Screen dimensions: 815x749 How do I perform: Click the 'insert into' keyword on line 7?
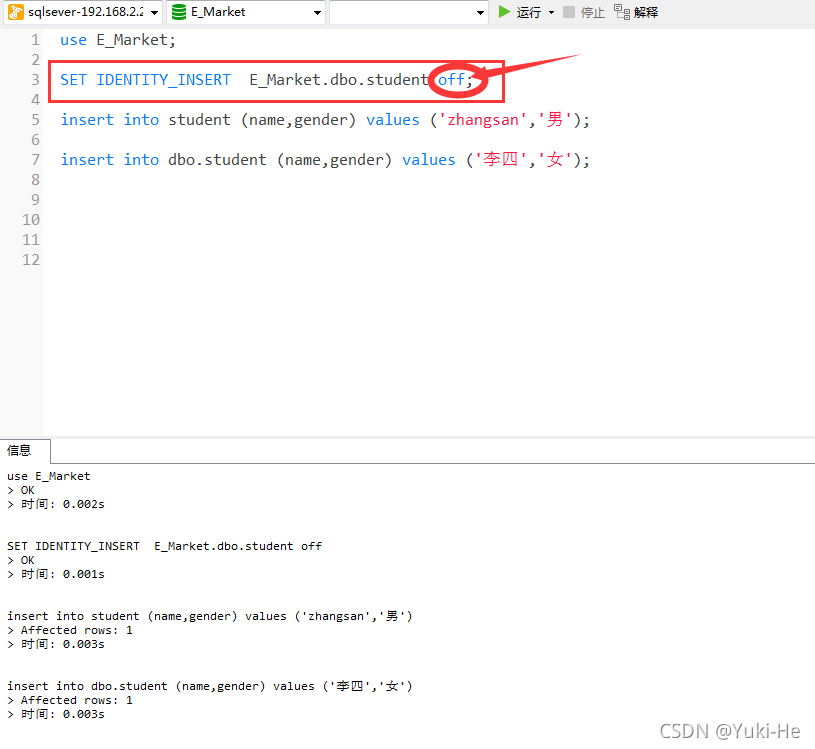110,160
